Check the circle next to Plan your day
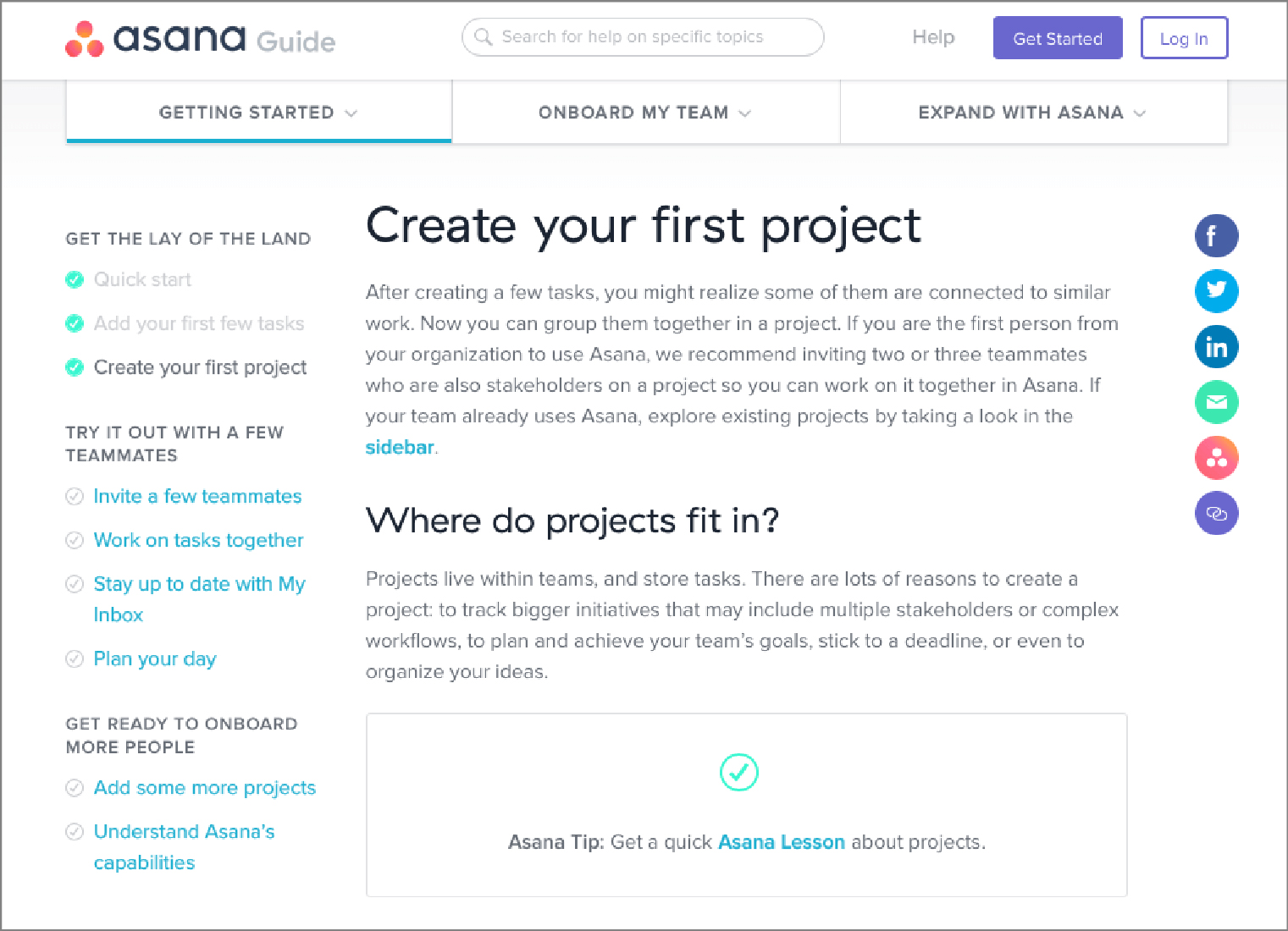1288x931 pixels. click(75, 658)
